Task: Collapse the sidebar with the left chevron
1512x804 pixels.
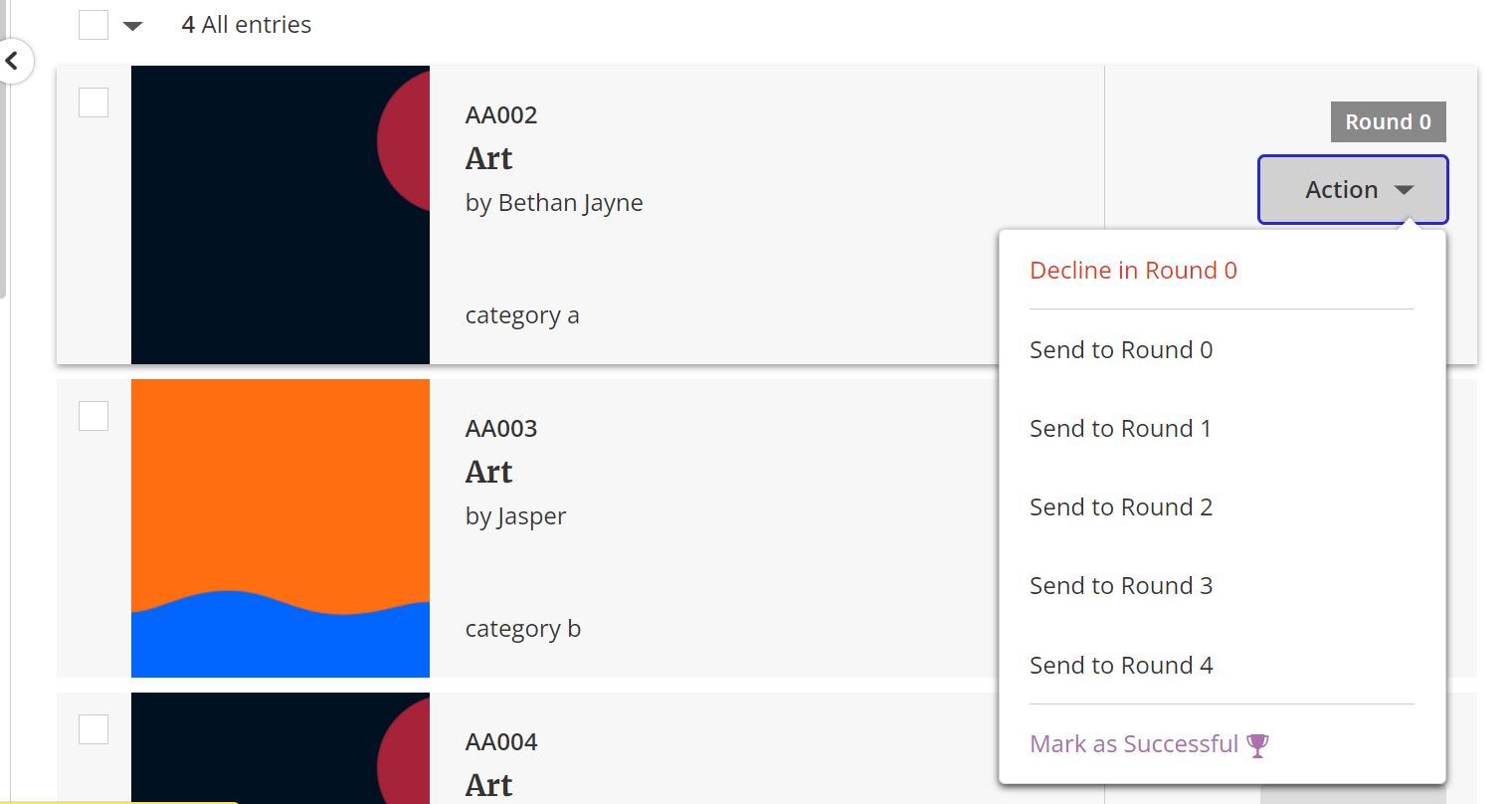Action: coord(13,62)
